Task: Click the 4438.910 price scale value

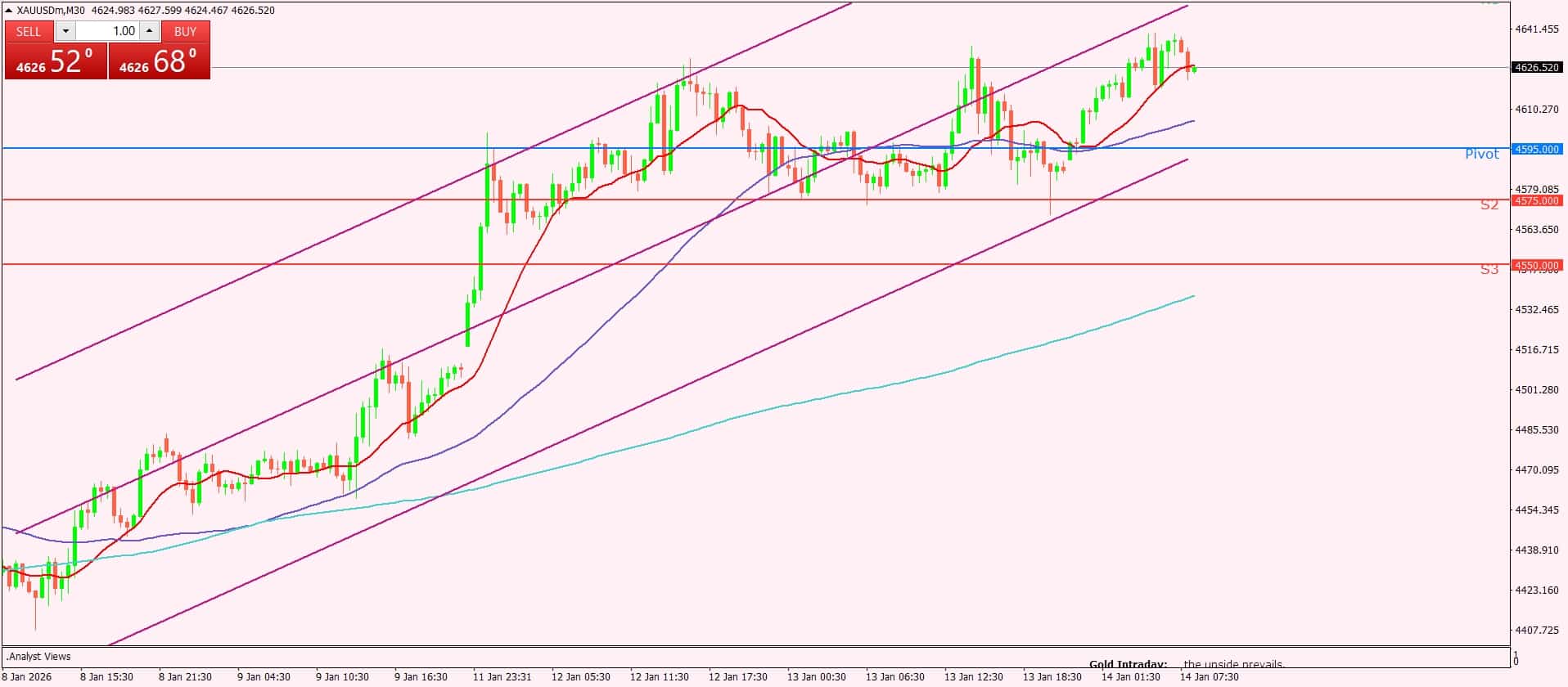Action: (x=1537, y=550)
